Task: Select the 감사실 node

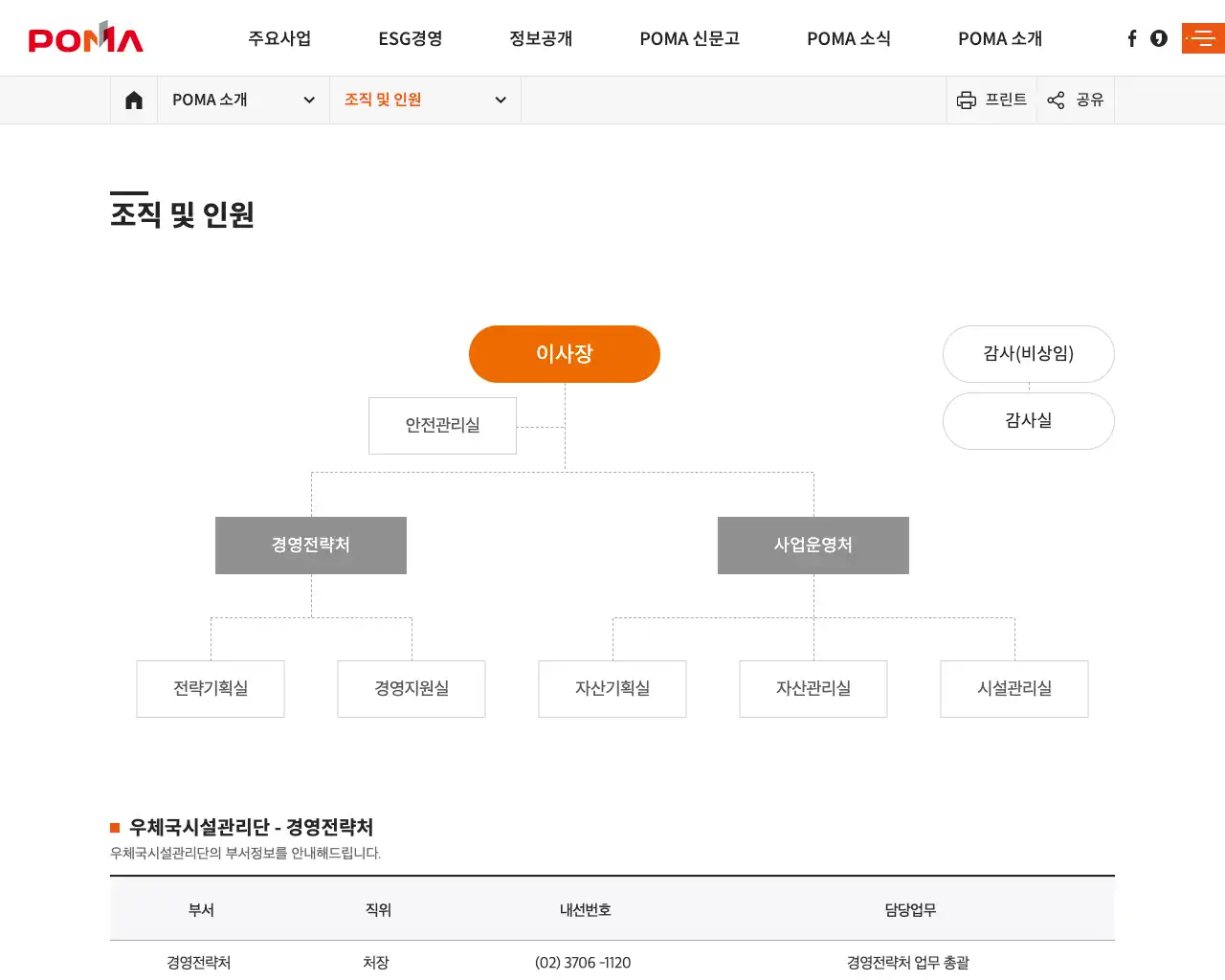Action: tap(1029, 421)
